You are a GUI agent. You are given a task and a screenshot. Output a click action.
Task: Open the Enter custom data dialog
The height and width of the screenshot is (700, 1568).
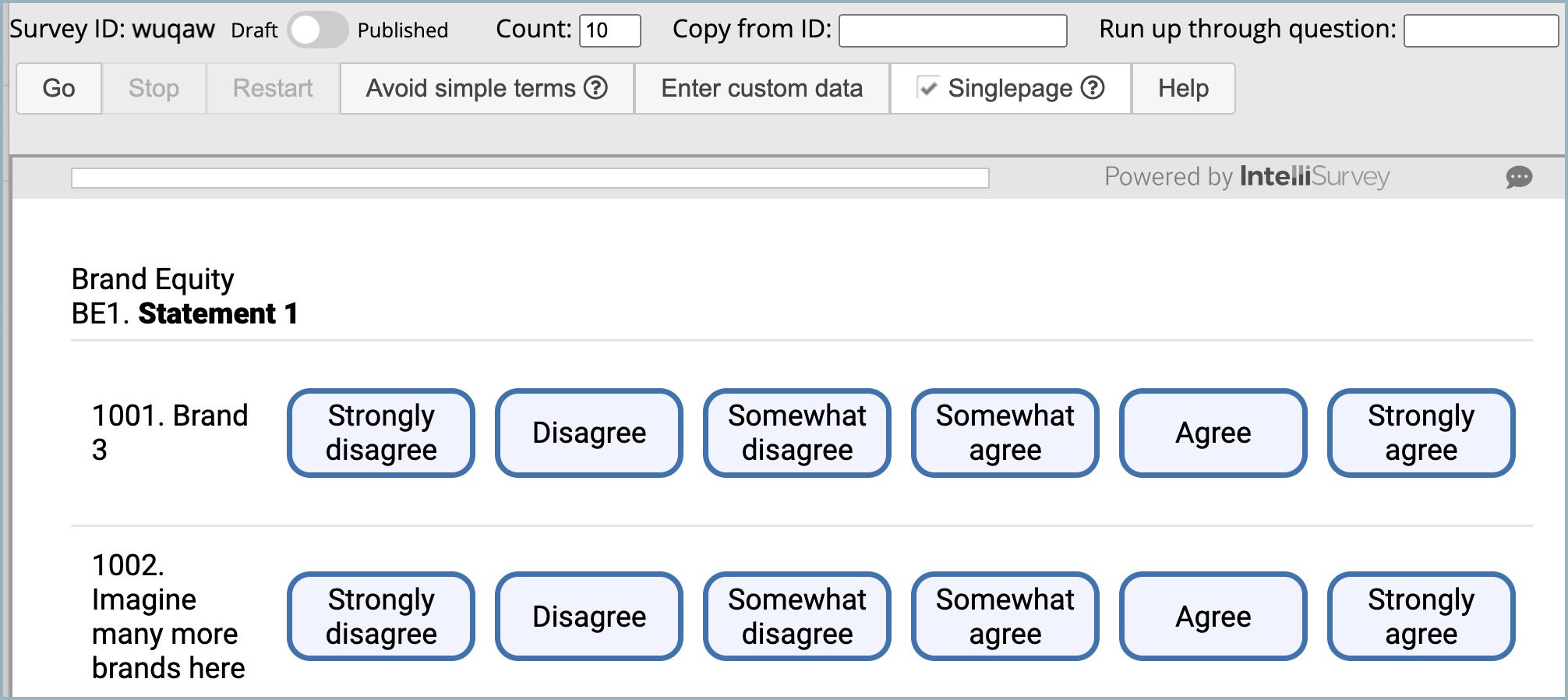click(x=762, y=88)
